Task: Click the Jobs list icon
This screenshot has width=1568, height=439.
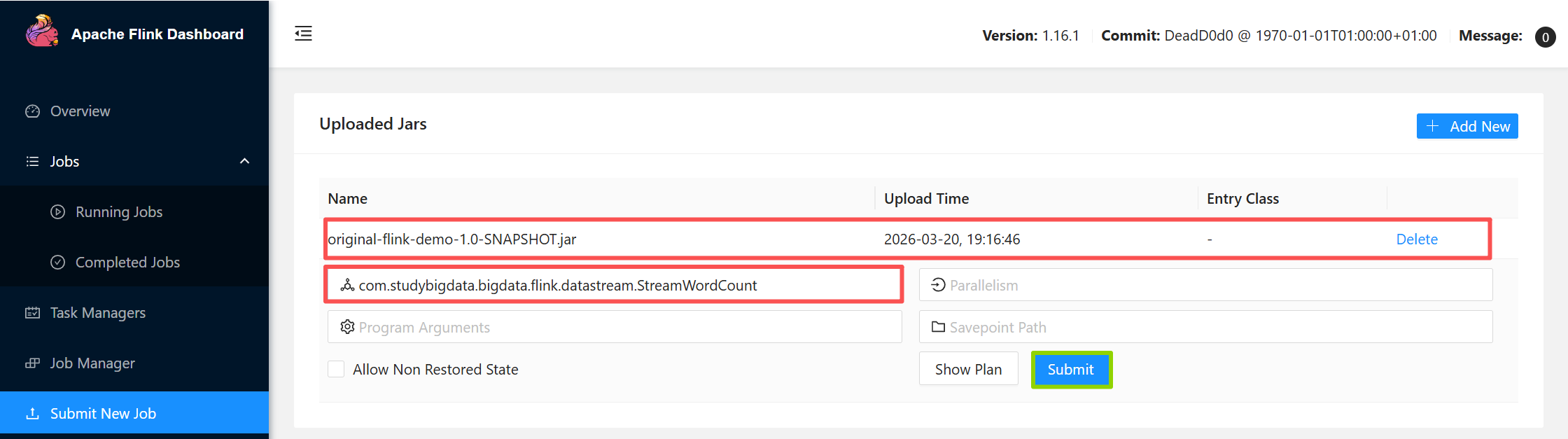Action: (33, 162)
